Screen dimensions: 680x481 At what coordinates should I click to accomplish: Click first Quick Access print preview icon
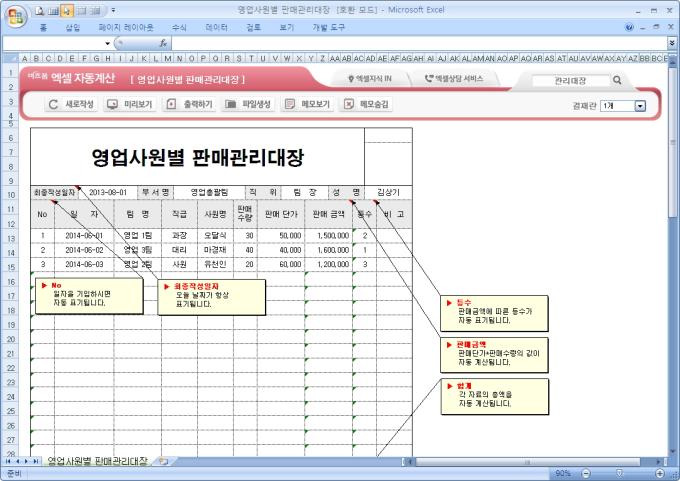(x=40, y=10)
